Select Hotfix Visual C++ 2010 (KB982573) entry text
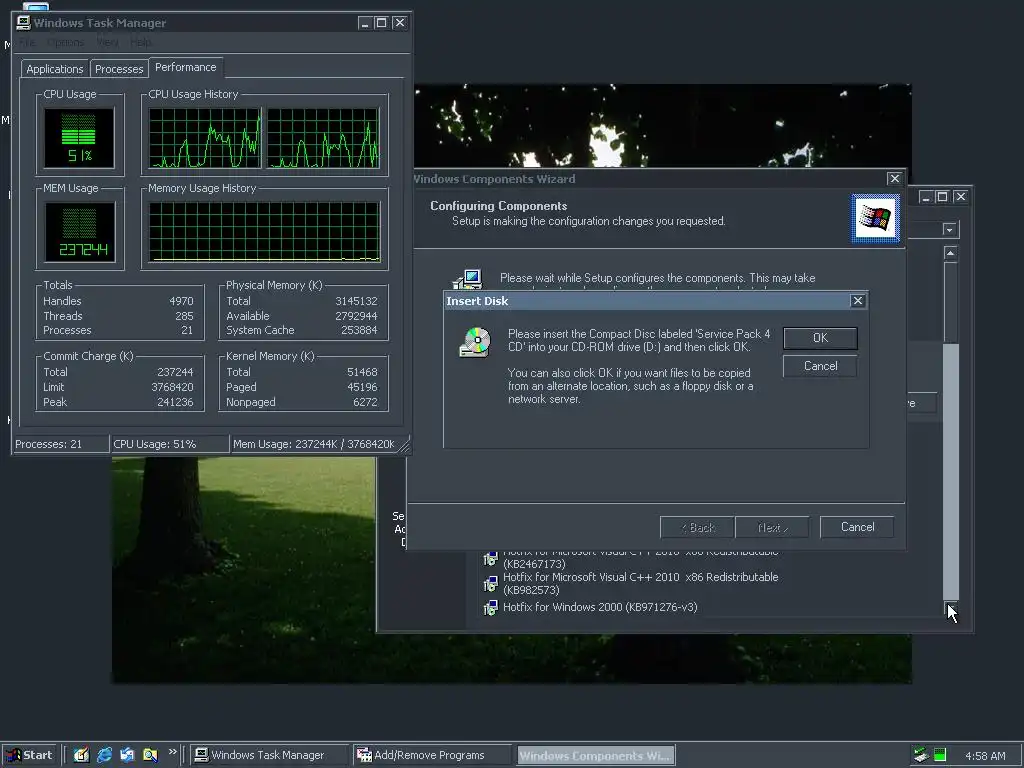The width and height of the screenshot is (1024, 768). [640, 584]
